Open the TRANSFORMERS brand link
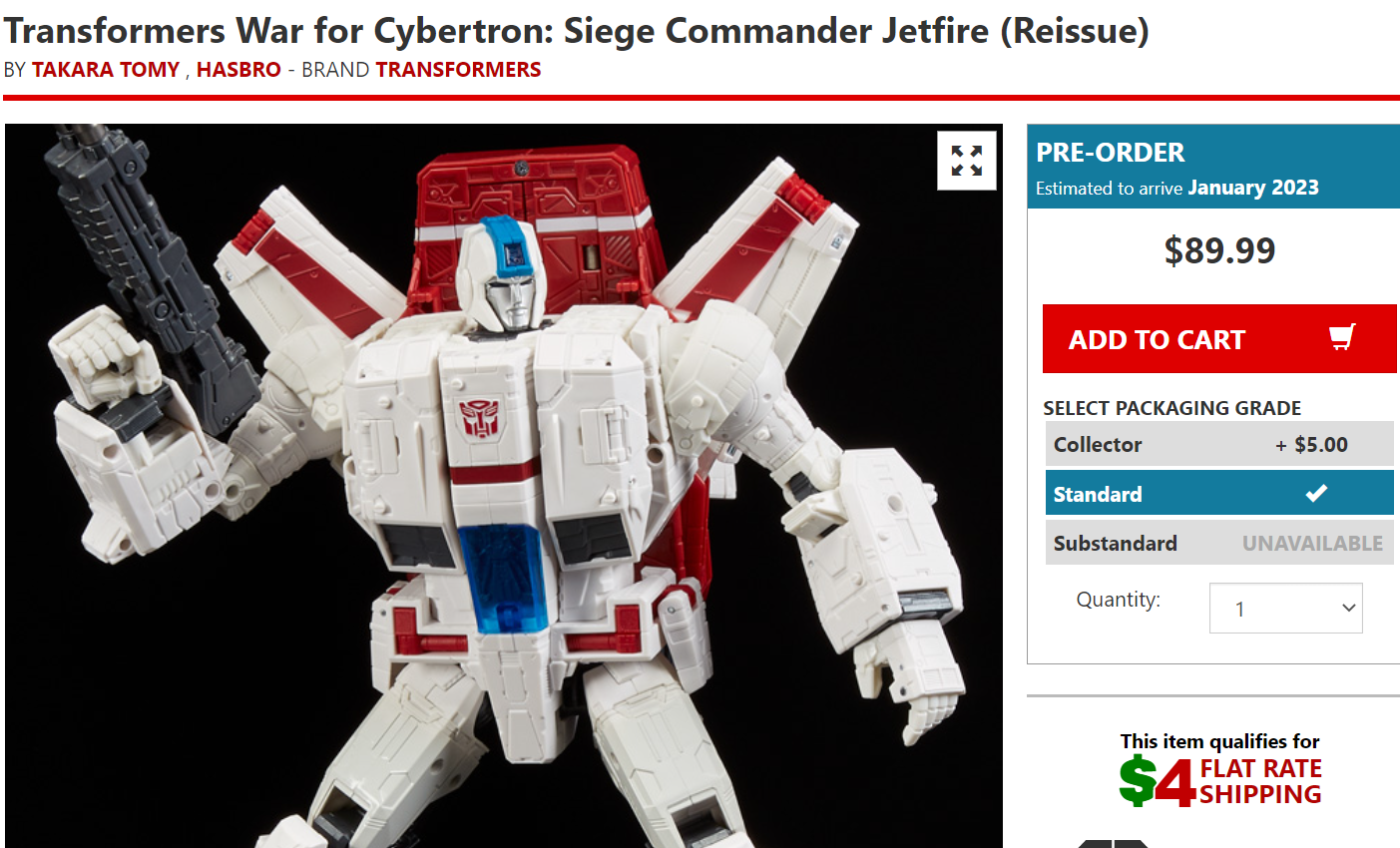Viewport: 1400px width, 848px height. click(458, 70)
